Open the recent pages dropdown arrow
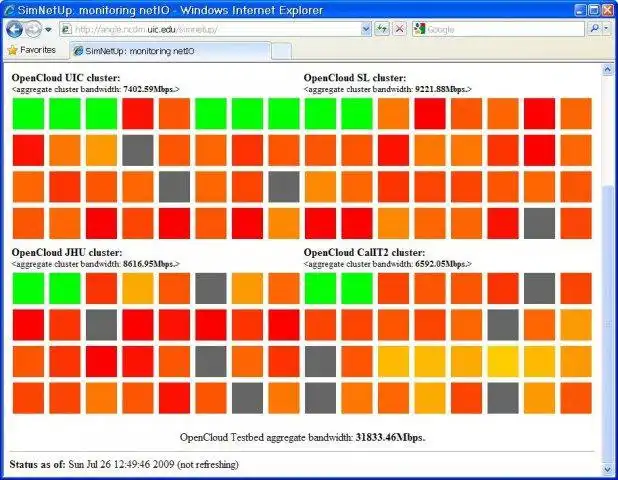This screenshot has width=618, height=480. (48, 30)
